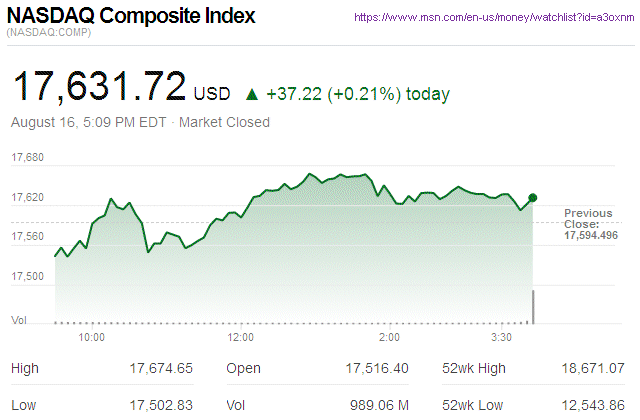Click the Vol label on chart axis

[x=18, y=319]
